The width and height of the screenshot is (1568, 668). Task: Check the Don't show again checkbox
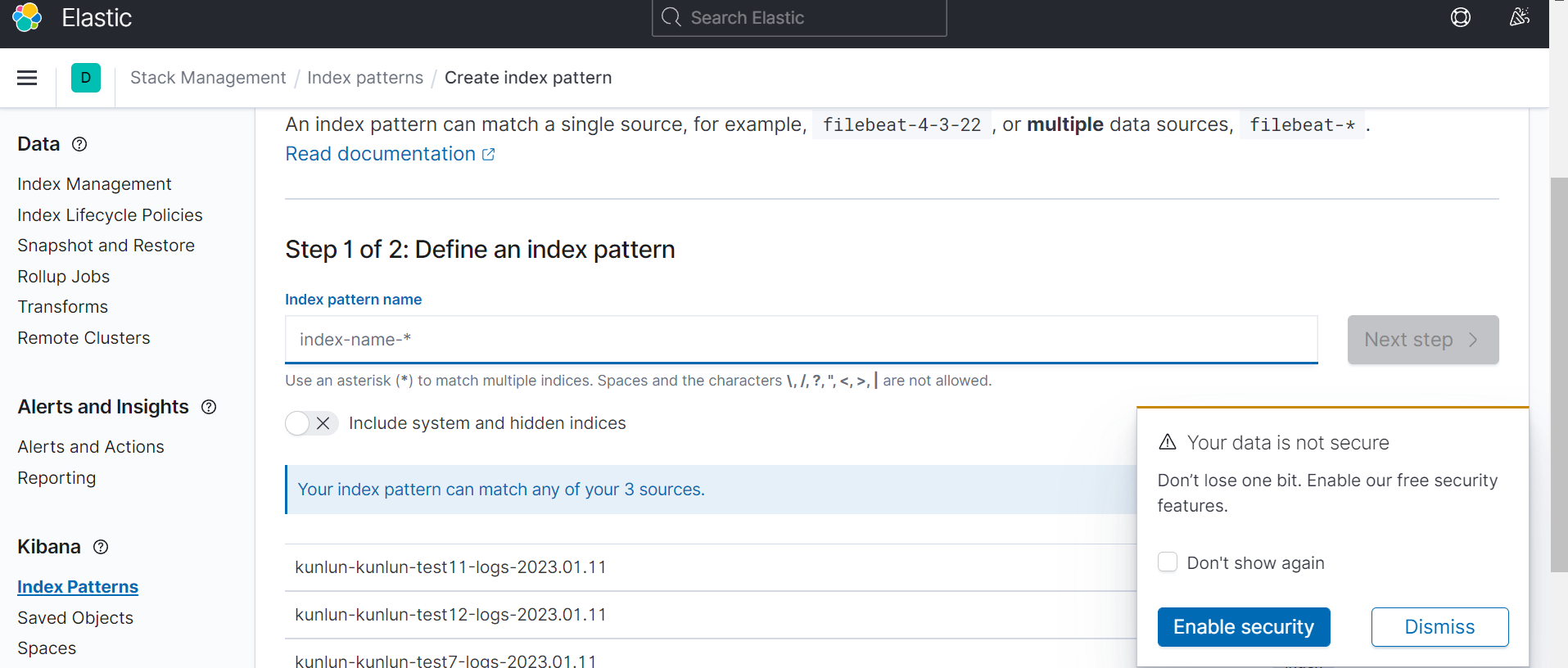click(1168, 562)
